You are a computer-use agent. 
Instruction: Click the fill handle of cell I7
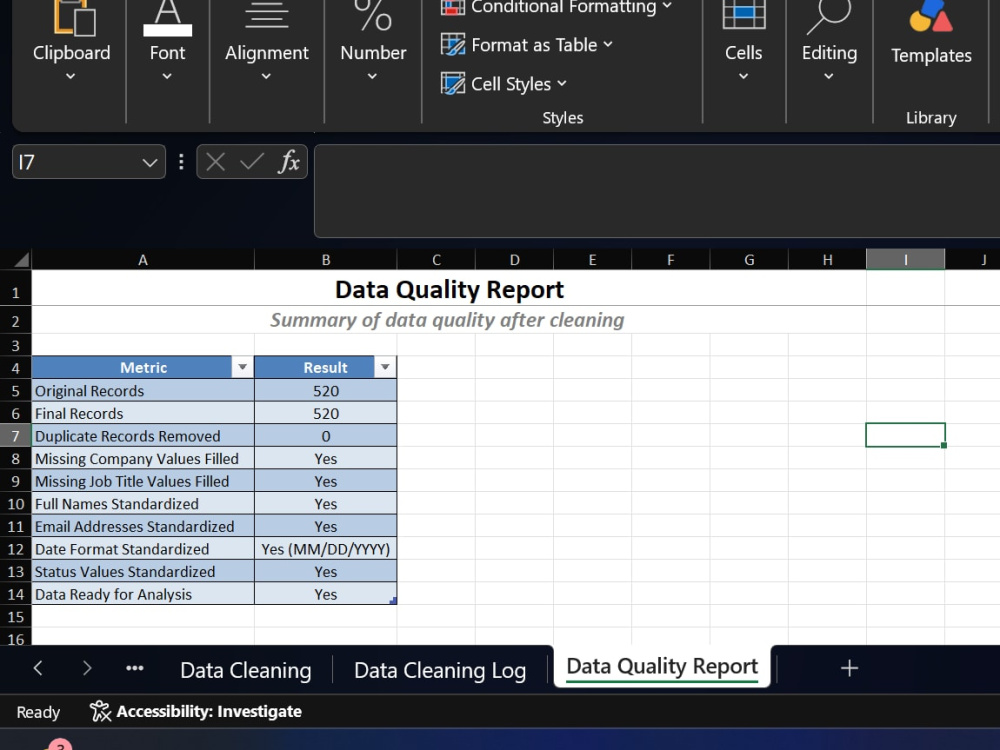pos(944,445)
